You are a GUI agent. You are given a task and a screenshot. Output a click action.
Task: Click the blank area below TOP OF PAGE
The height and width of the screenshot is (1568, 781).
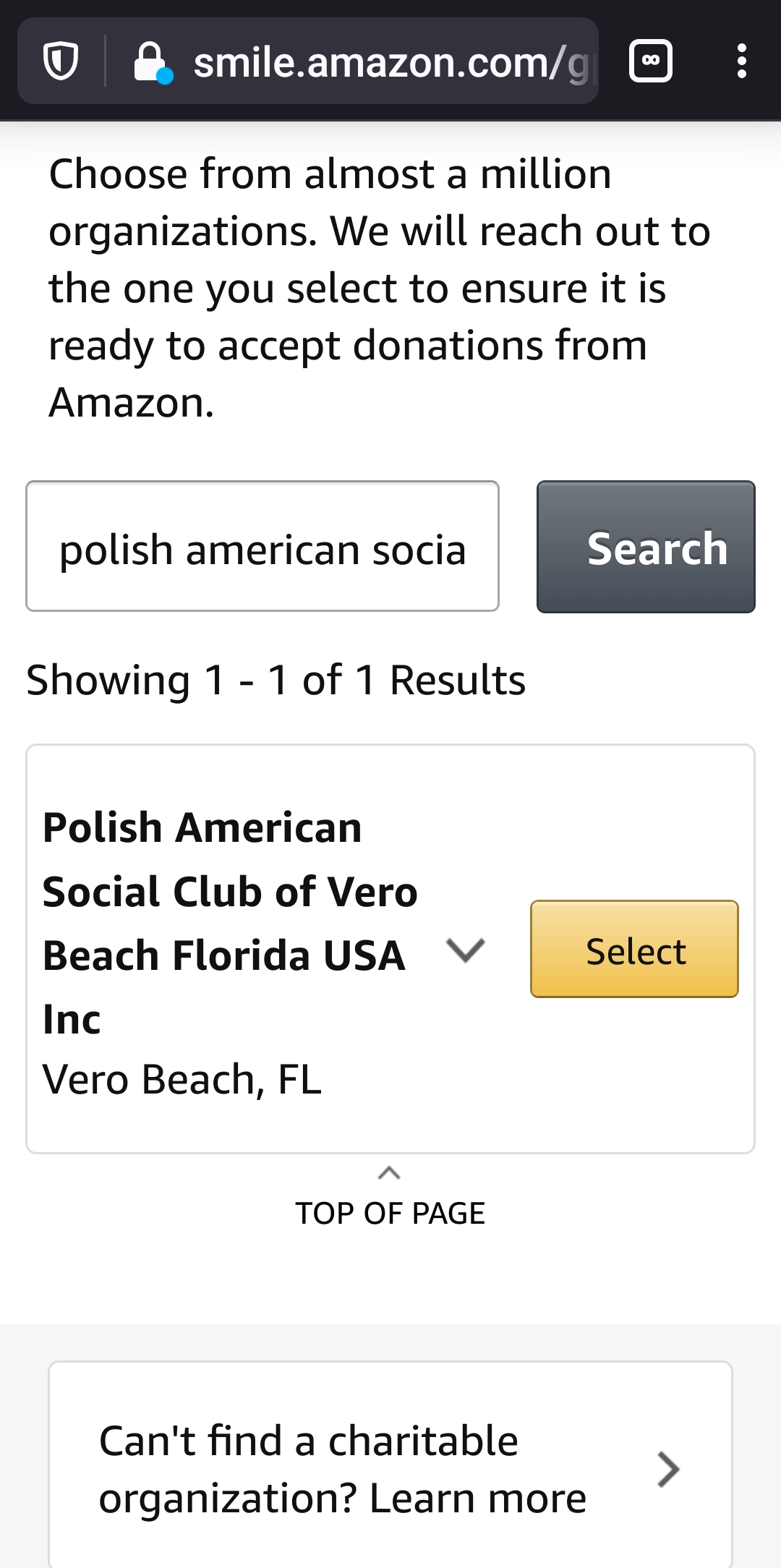pos(390,1280)
